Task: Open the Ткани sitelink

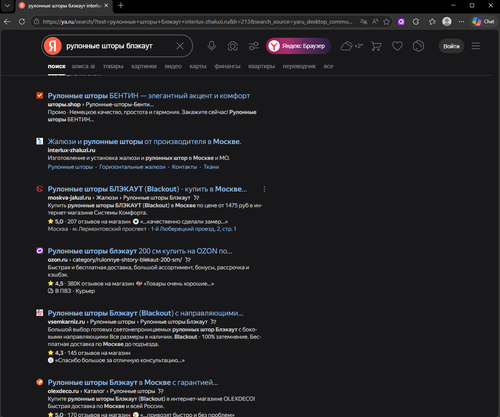Action: (x=211, y=167)
